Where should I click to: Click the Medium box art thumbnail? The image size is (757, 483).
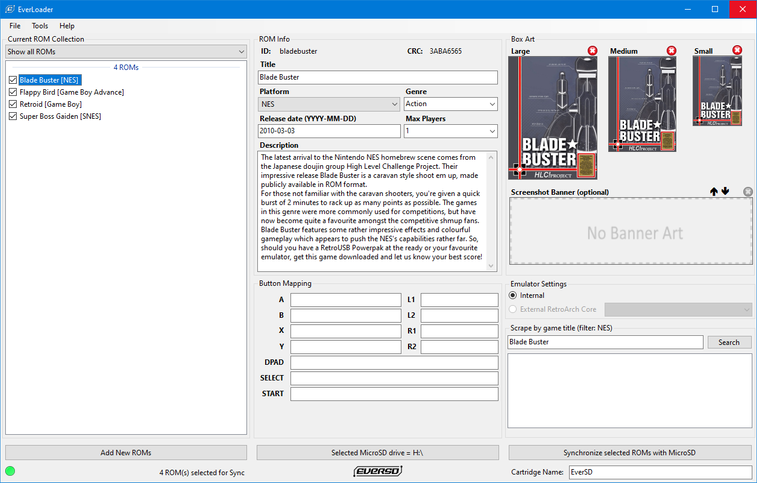point(642,104)
